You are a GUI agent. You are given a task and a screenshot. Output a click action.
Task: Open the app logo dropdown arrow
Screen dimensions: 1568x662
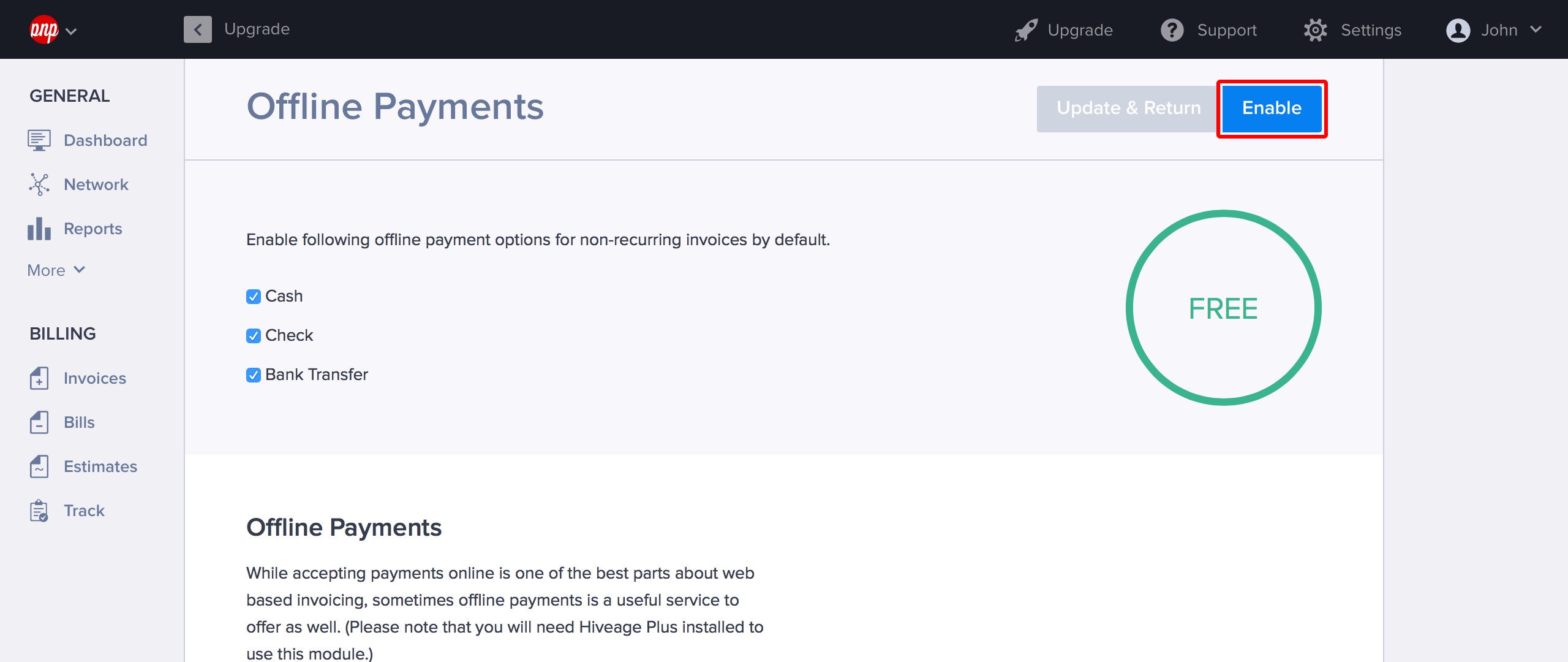tap(71, 31)
